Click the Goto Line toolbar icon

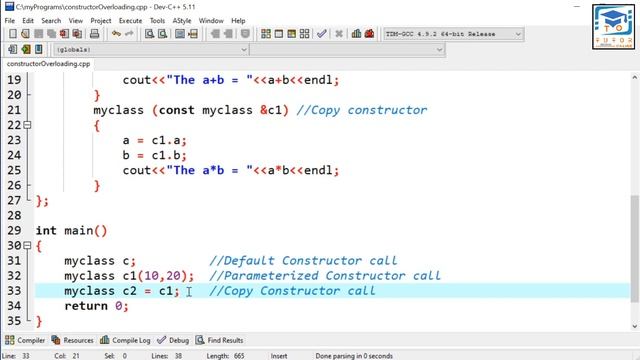pos(193,34)
